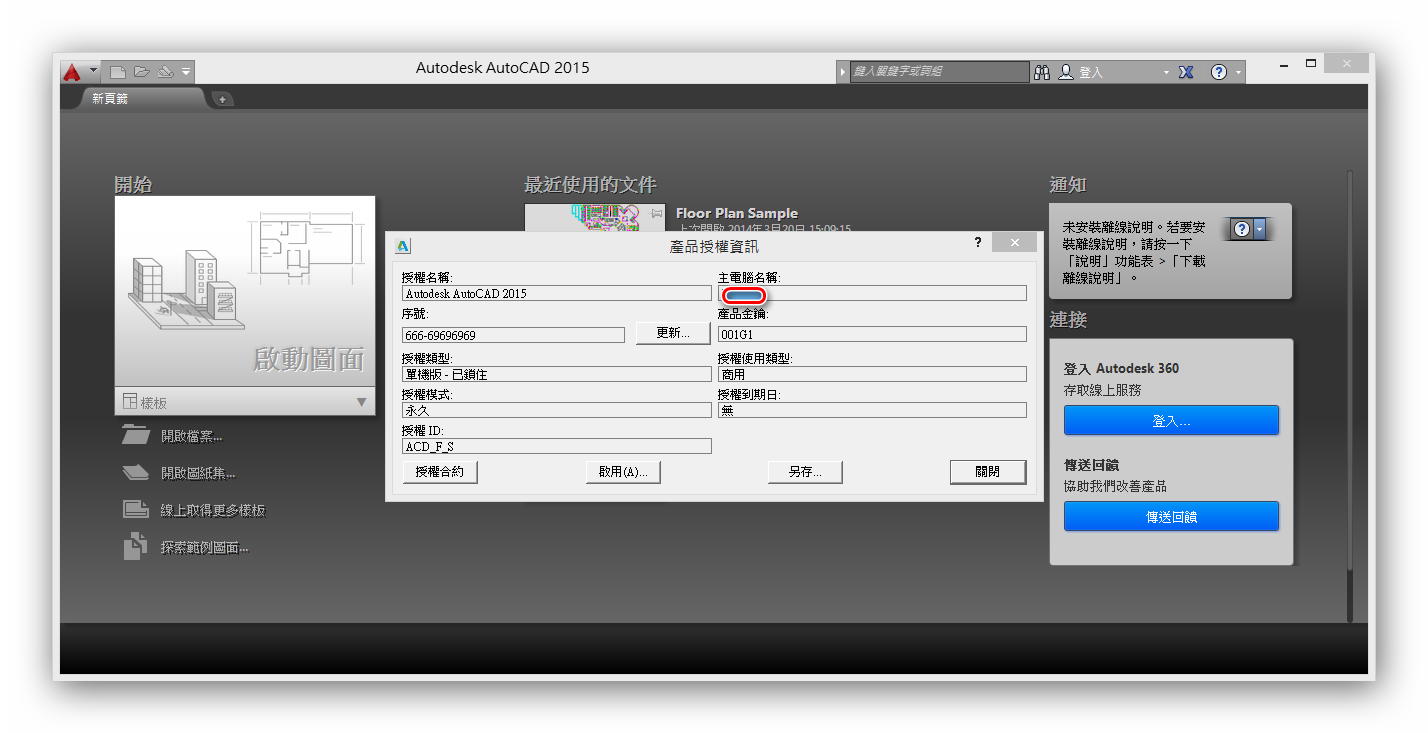Click the help icon in the notification panel
Screen dimensions: 1428x733
point(1241,229)
